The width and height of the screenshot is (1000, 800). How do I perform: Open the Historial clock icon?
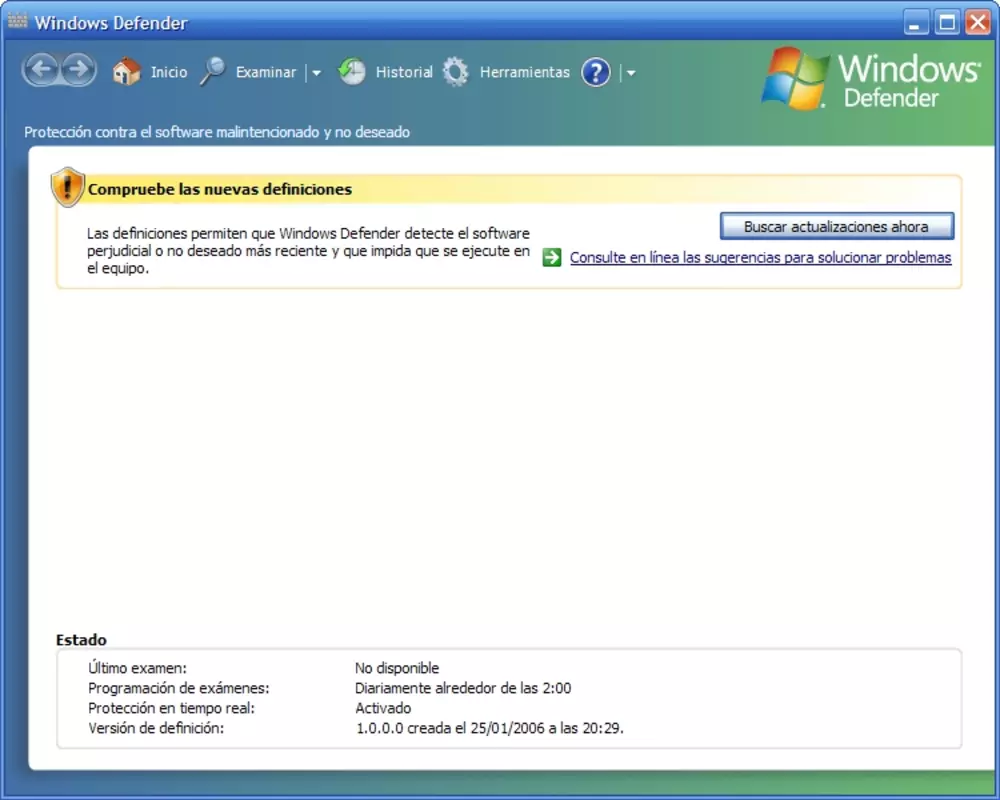[351, 71]
